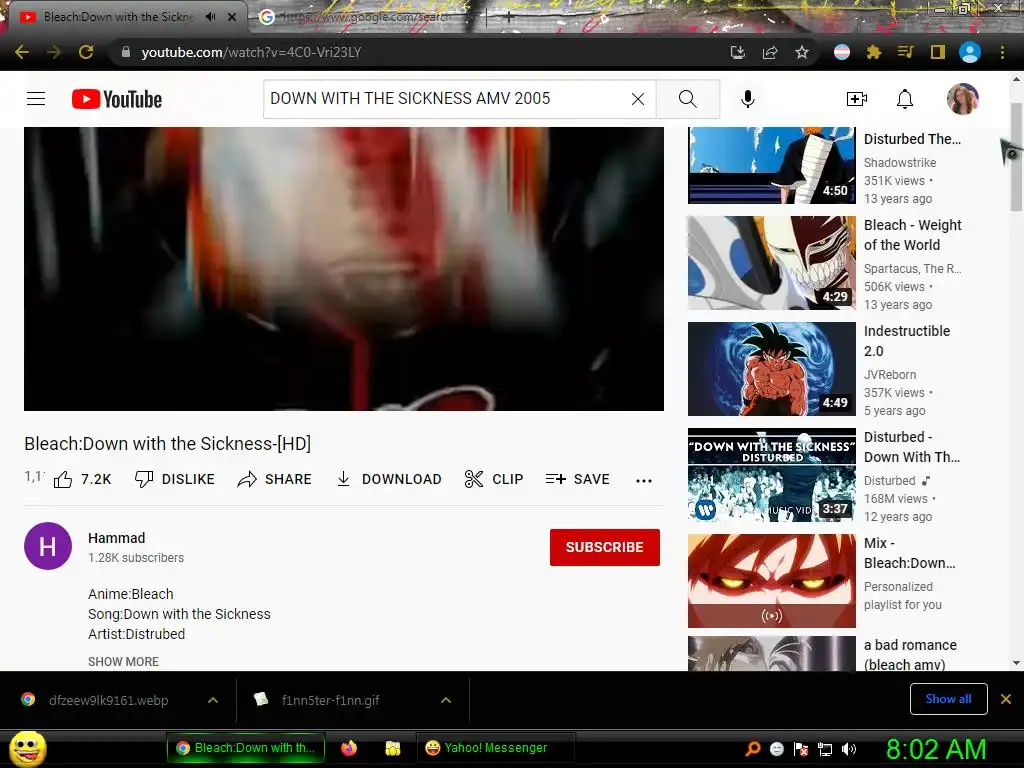Open Indestructible 2.0 video thumbnail

(x=771, y=368)
